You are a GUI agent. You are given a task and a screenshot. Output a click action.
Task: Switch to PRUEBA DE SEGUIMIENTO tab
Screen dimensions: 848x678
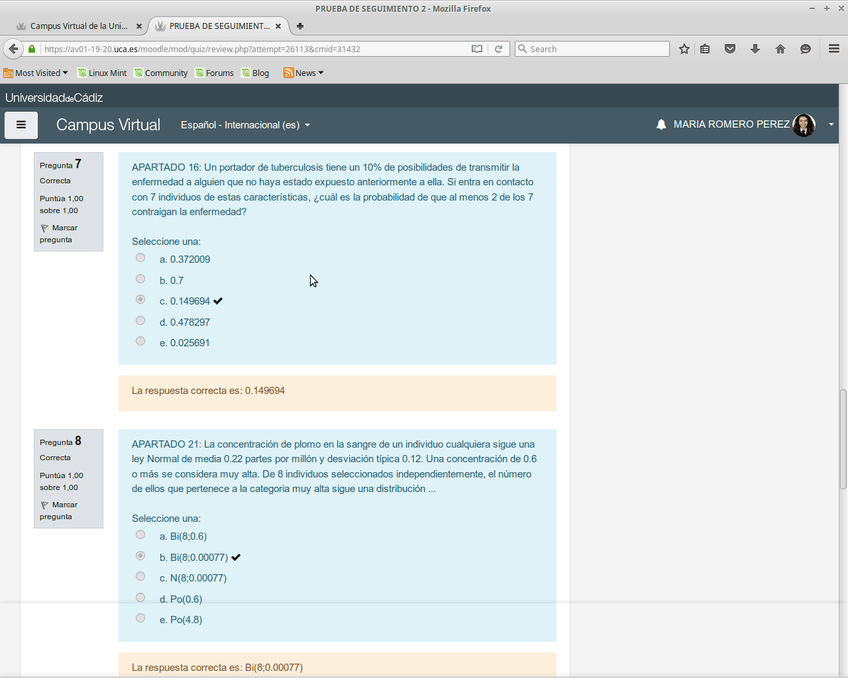point(219,26)
